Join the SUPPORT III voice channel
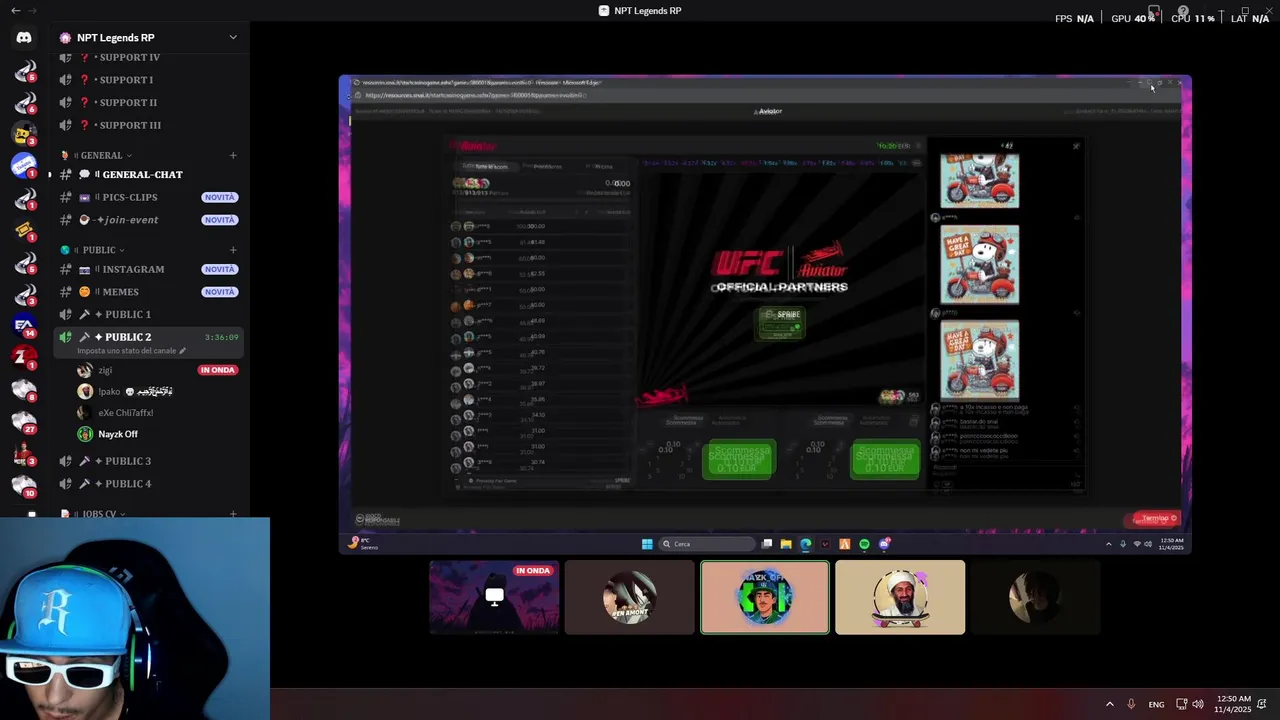The width and height of the screenshot is (1280, 720). point(149,125)
